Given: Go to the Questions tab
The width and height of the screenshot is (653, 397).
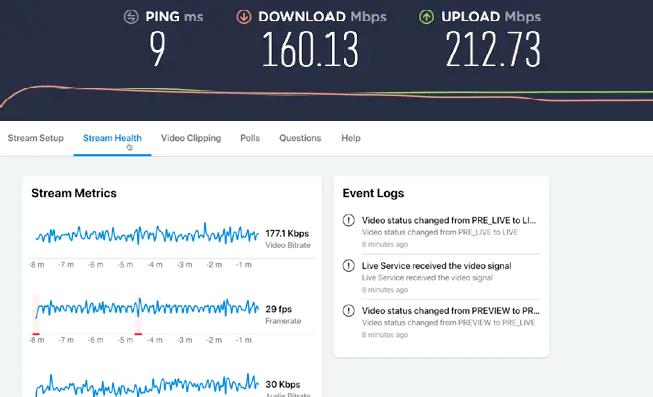Looking at the screenshot, I should 300,138.
